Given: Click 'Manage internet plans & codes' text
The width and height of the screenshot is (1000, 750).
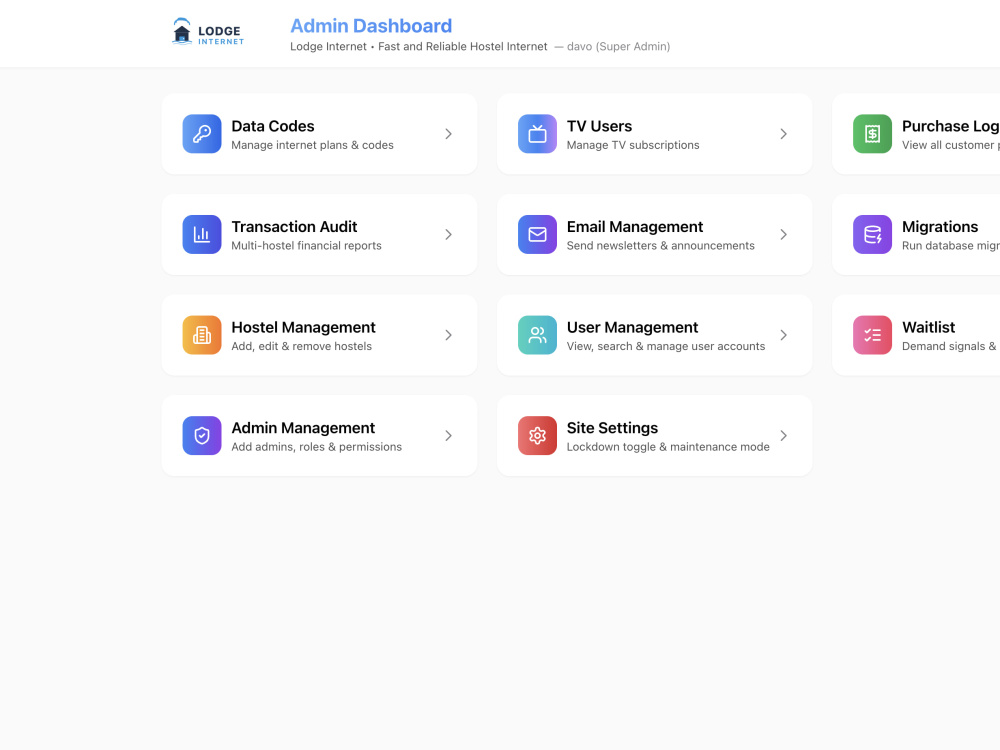Looking at the screenshot, I should point(312,145).
